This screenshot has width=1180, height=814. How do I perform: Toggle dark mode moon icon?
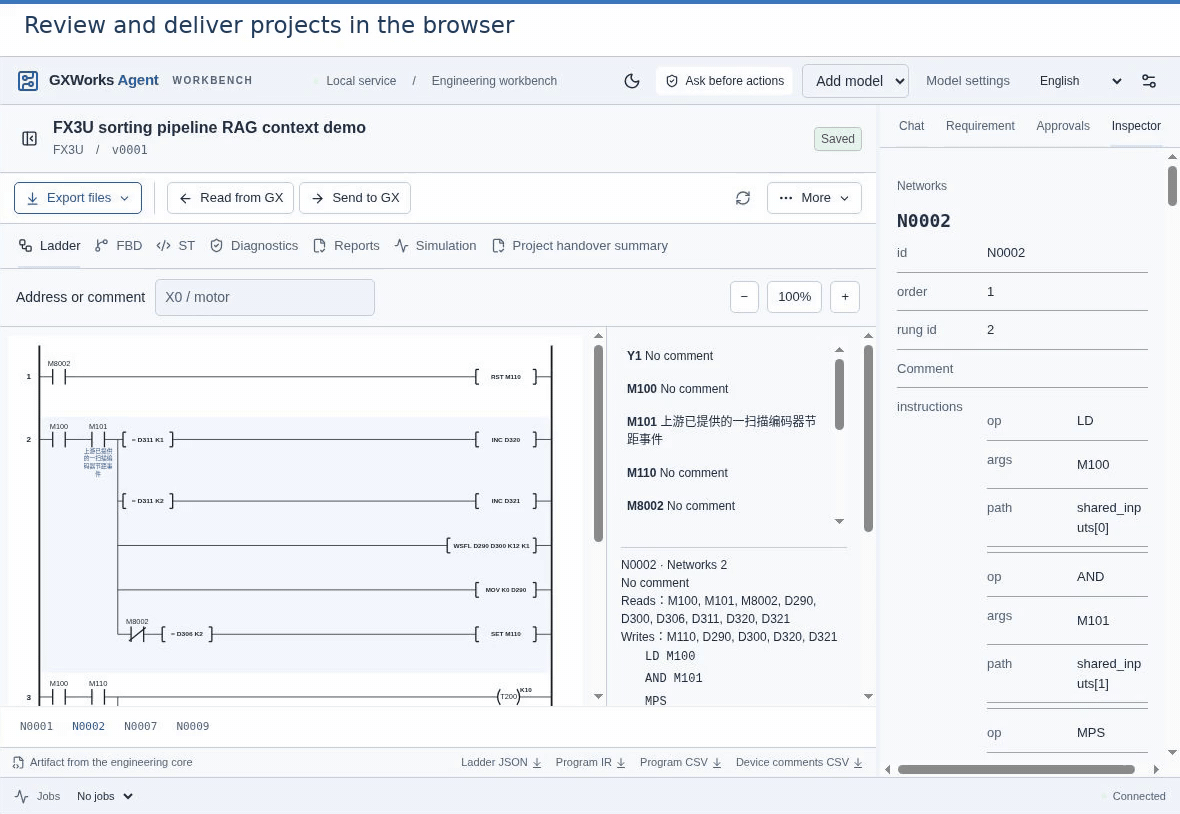(x=632, y=80)
